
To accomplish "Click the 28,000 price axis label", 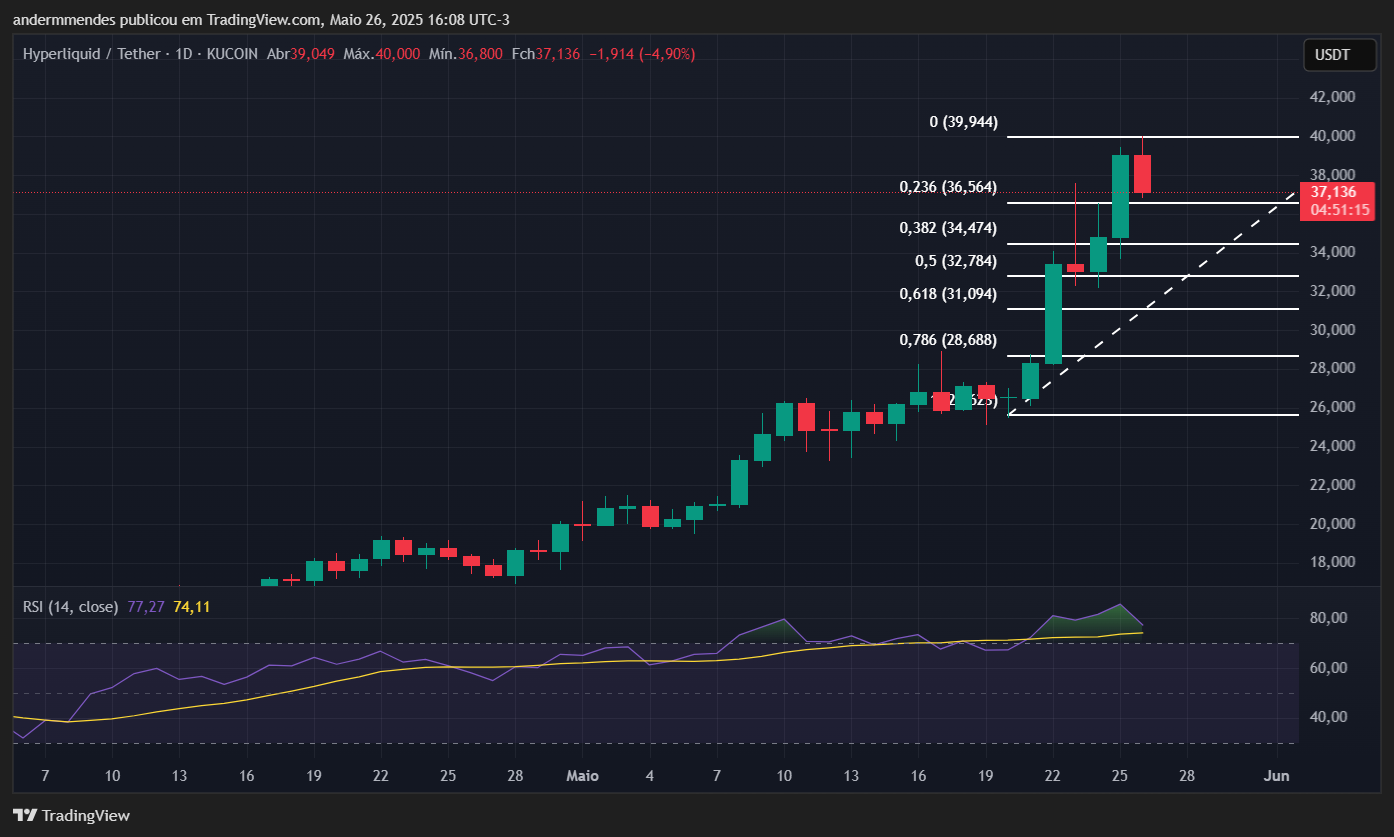I will point(1332,368).
